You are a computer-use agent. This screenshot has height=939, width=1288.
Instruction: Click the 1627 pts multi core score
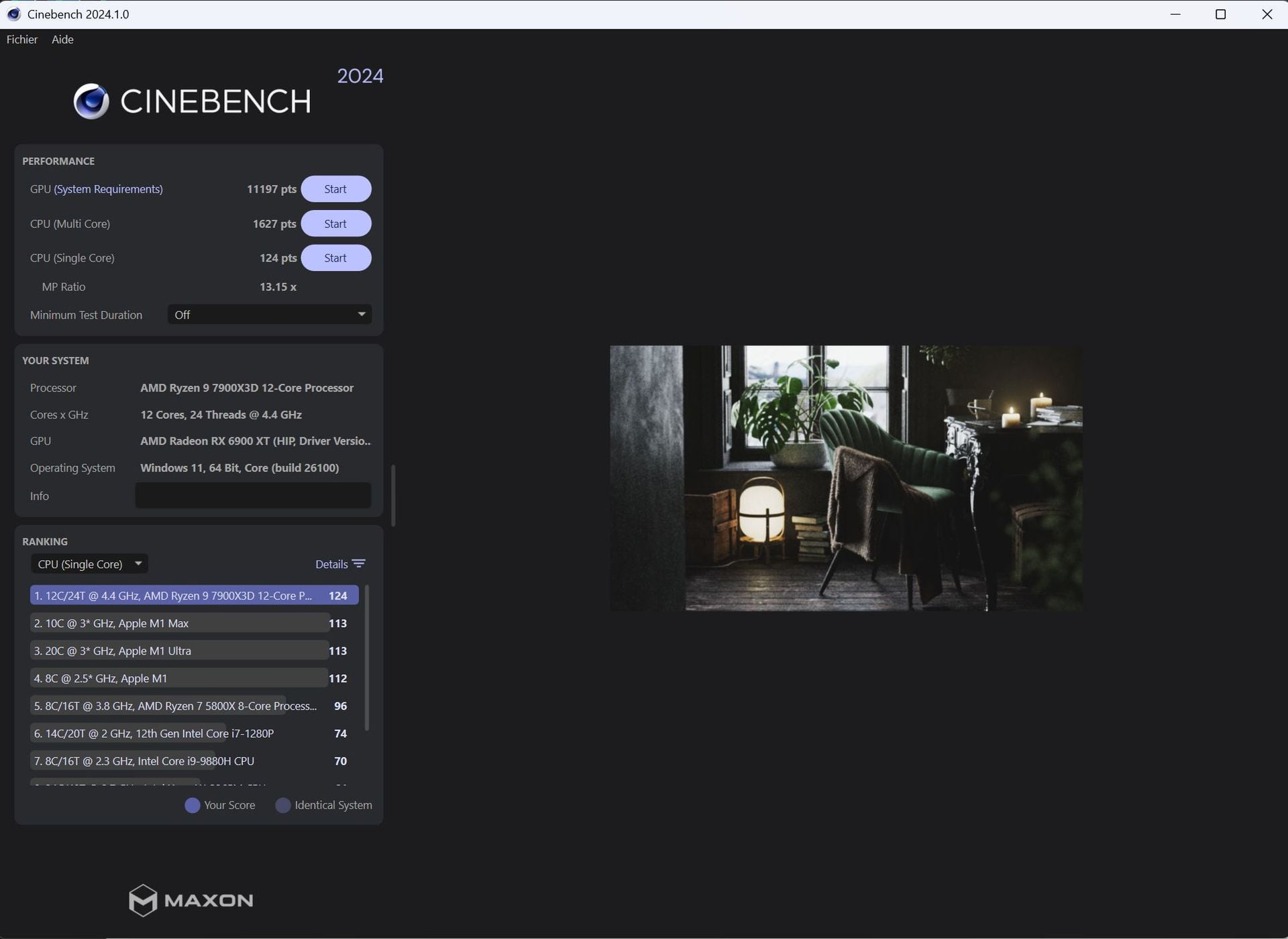274,224
